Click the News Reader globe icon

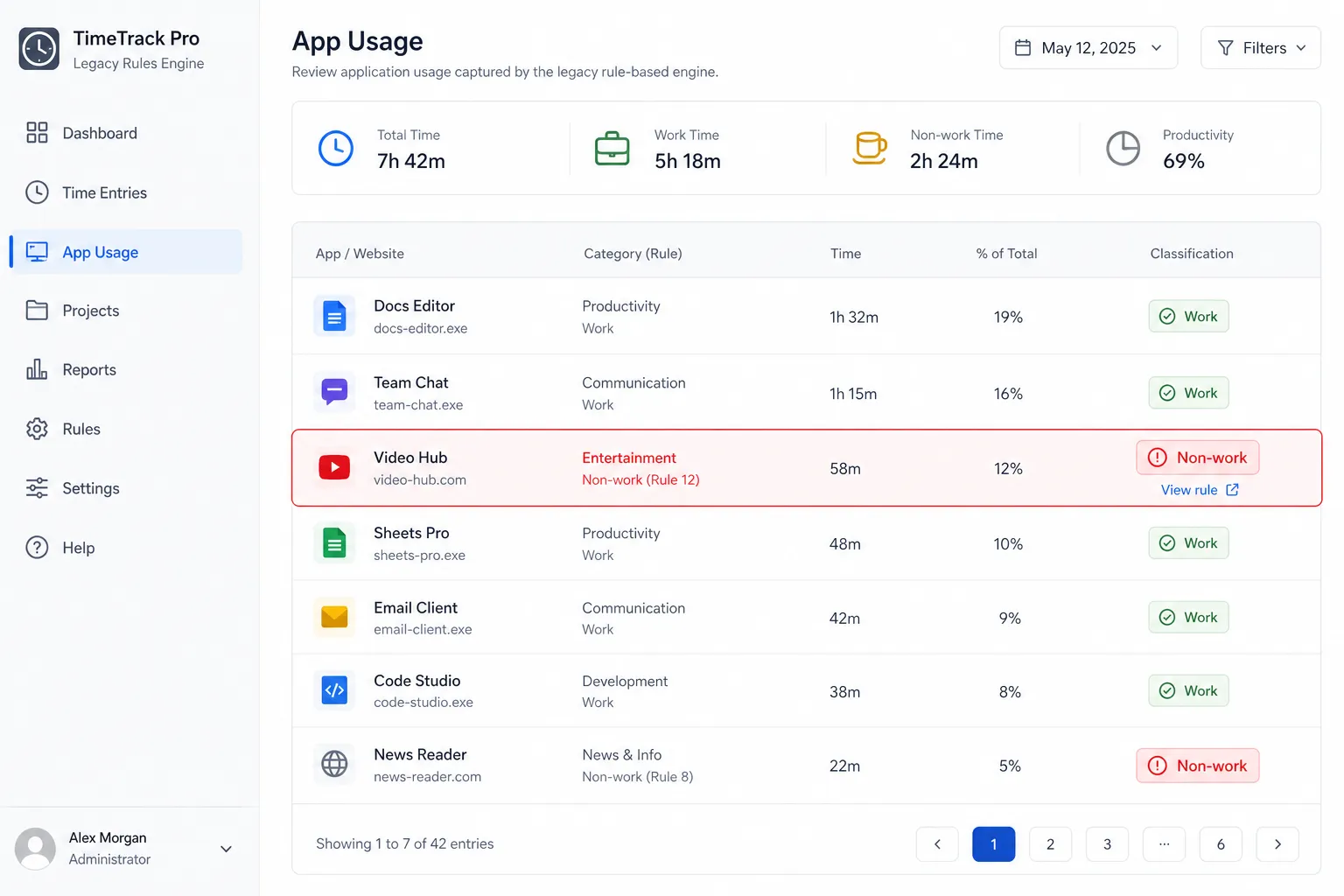[334, 764]
